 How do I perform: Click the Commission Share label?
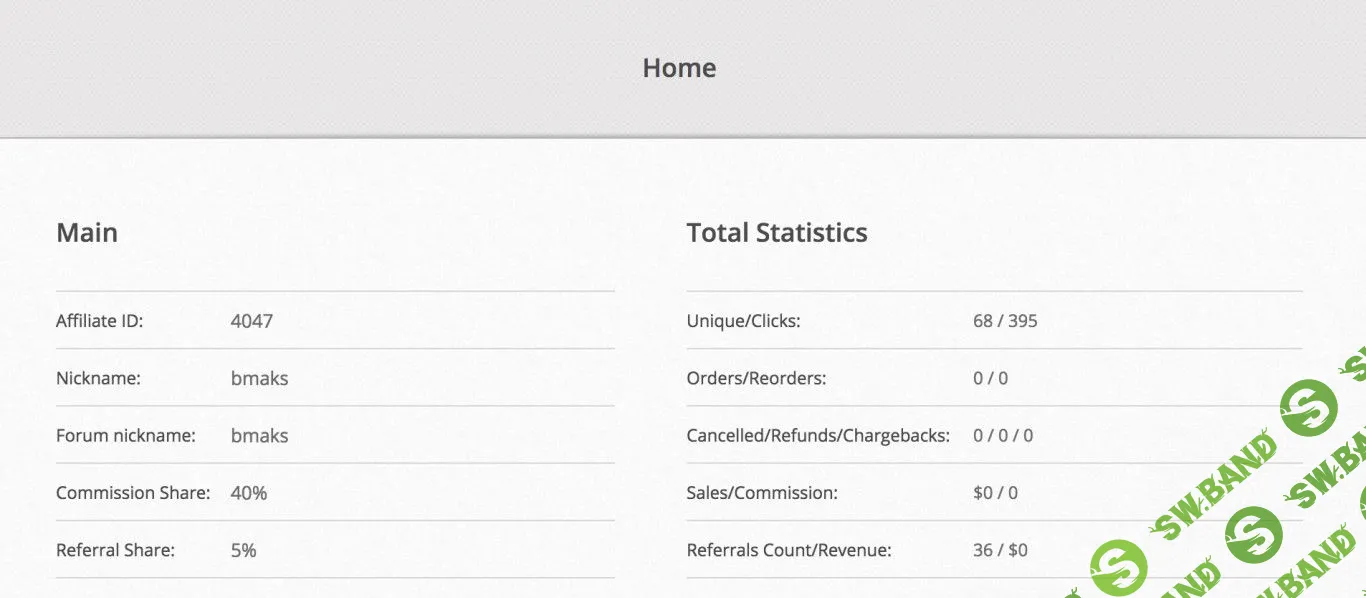coord(133,493)
